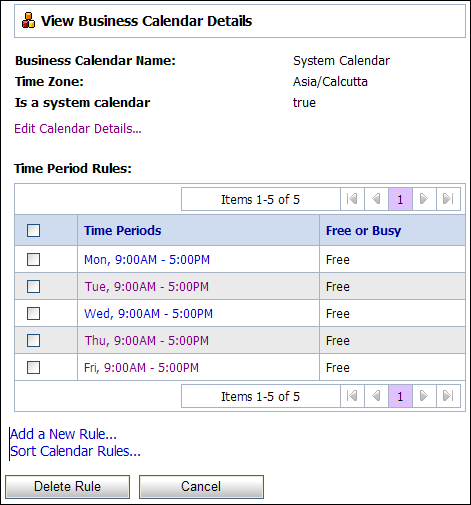Click first-page icon in top pagination
Screen dimensions: 471x505
pos(352,199)
